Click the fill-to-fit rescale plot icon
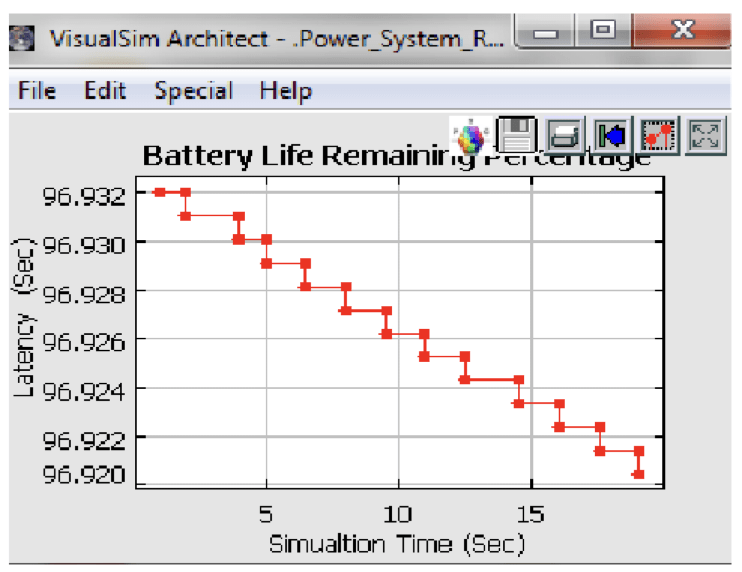The width and height of the screenshot is (742, 572). click(706, 134)
